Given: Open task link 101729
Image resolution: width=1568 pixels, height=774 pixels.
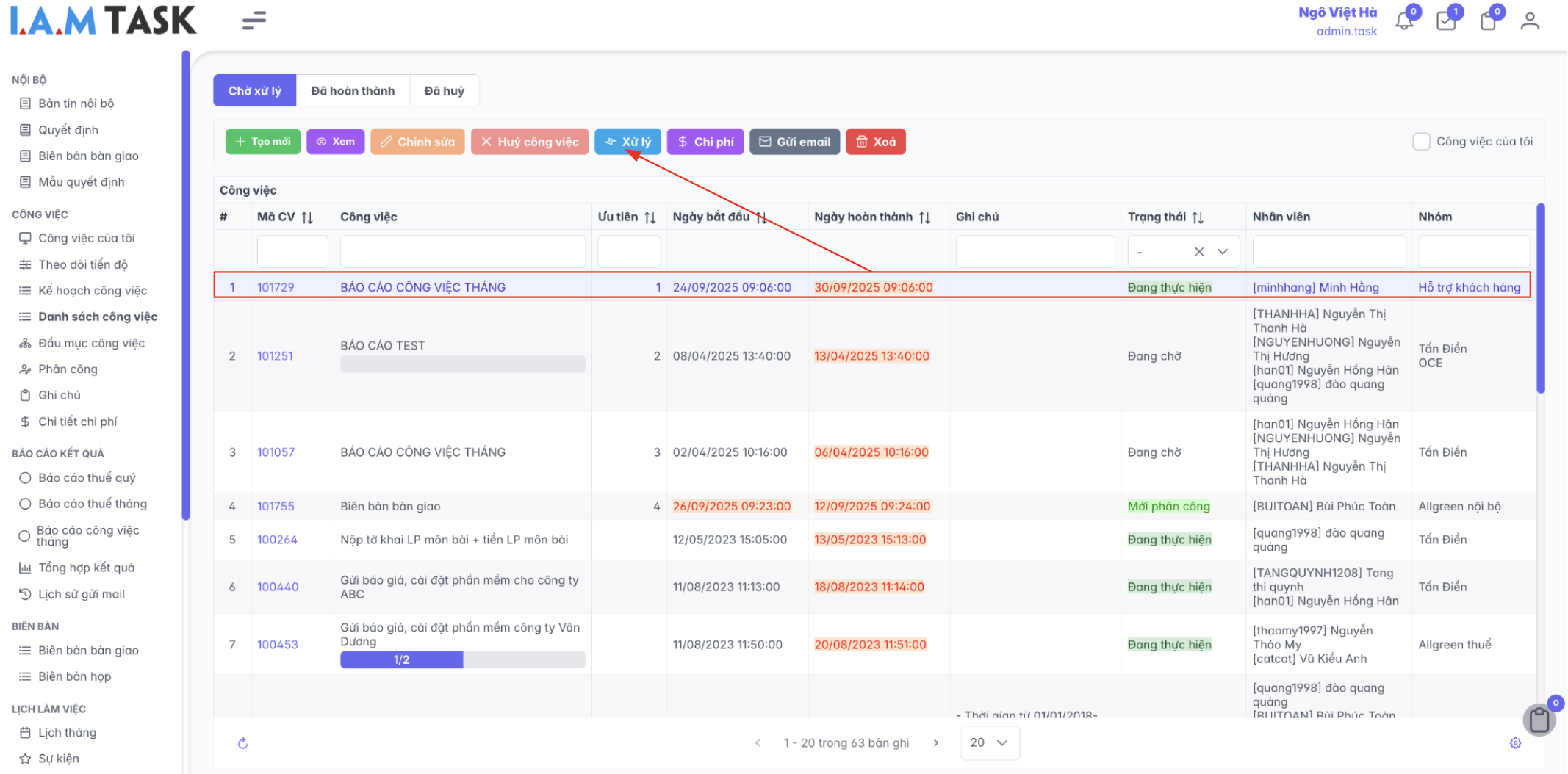Looking at the screenshot, I should (276, 287).
